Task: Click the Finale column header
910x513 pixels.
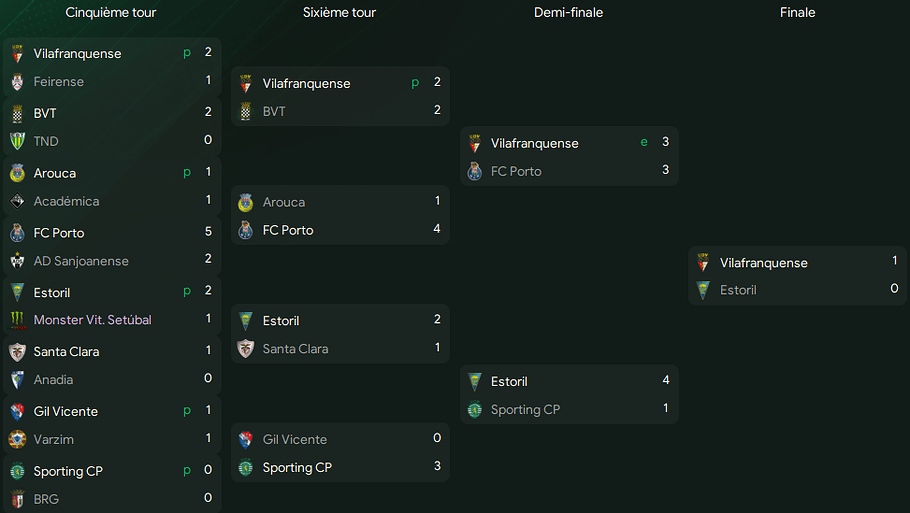Action: [797, 12]
